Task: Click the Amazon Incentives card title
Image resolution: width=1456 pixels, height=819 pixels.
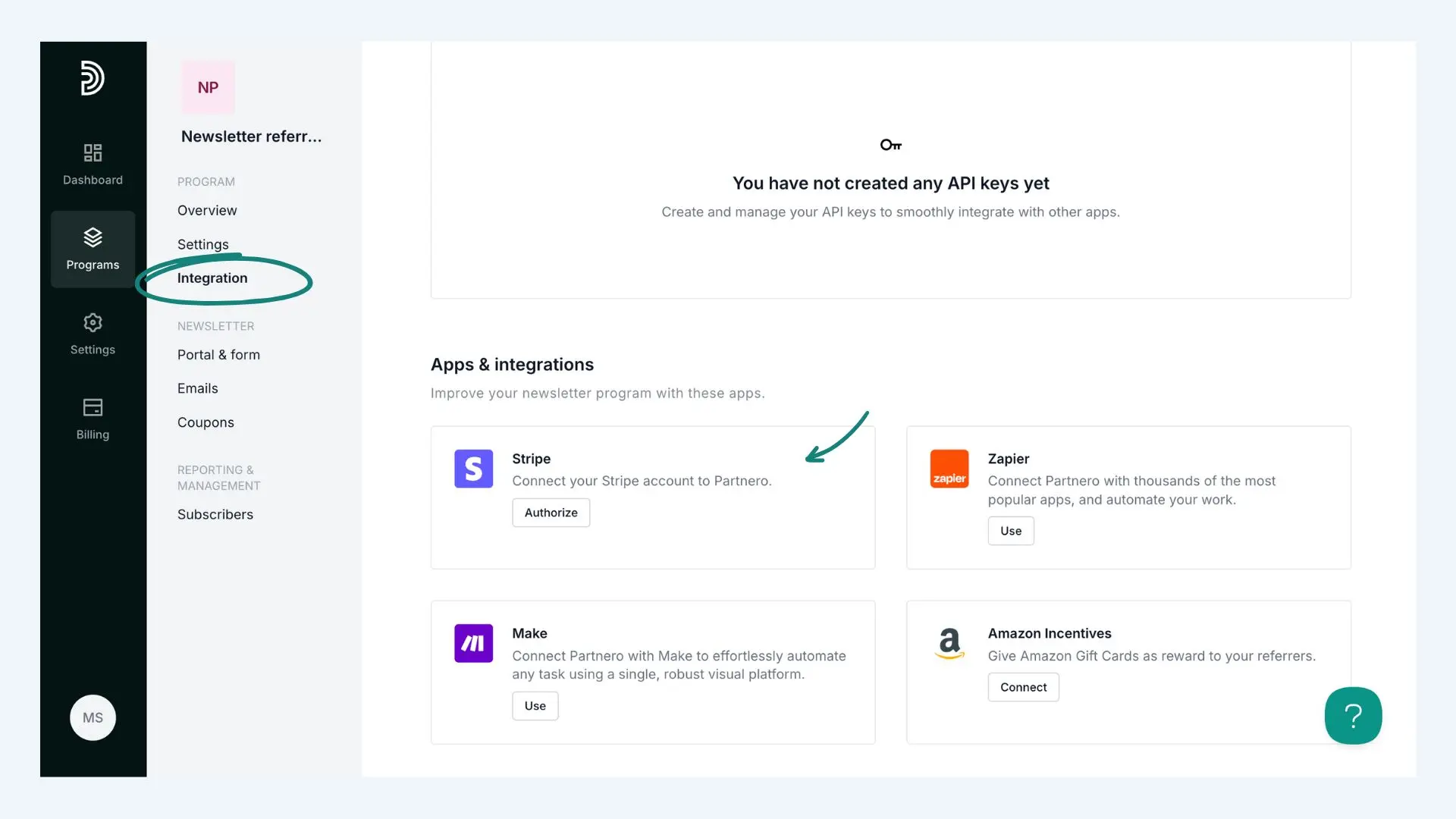Action: [x=1049, y=633]
